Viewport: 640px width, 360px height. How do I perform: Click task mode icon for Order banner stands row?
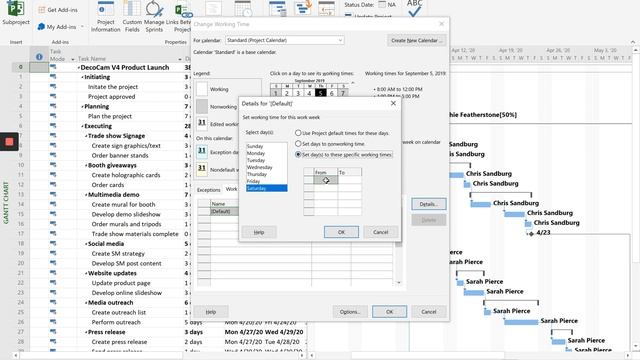pyautogui.click(x=53, y=155)
